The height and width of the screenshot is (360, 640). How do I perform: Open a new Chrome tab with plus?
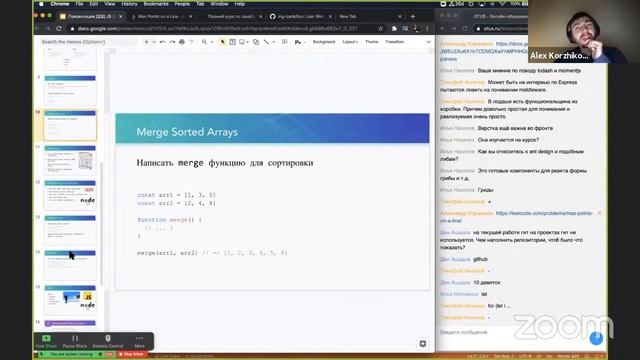coord(413,16)
